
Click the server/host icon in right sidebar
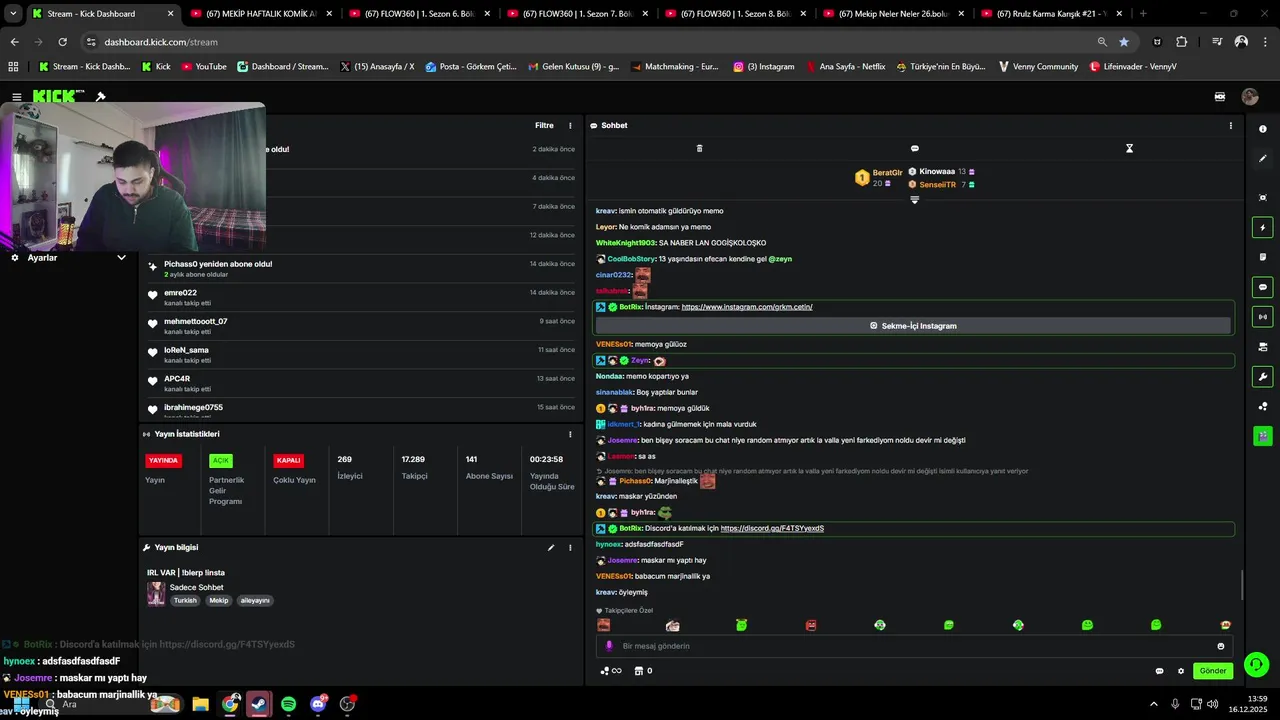[1262, 347]
